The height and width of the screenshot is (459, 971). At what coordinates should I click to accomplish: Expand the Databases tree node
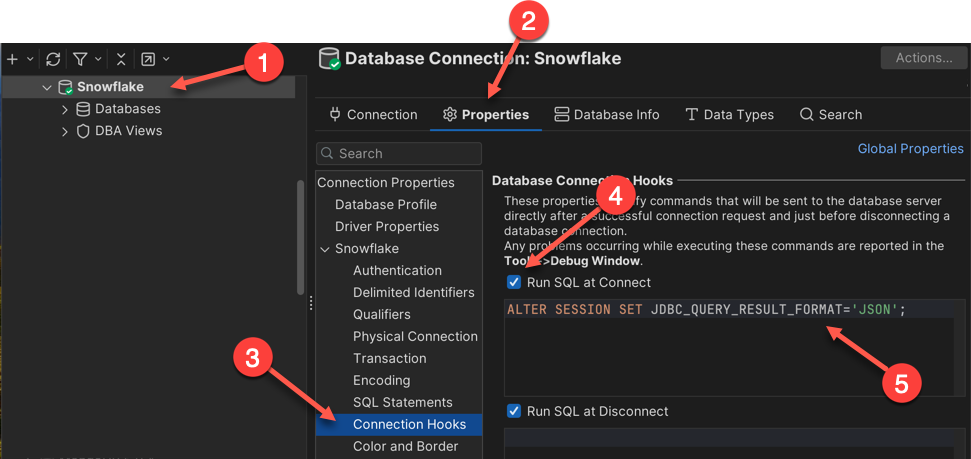point(65,110)
